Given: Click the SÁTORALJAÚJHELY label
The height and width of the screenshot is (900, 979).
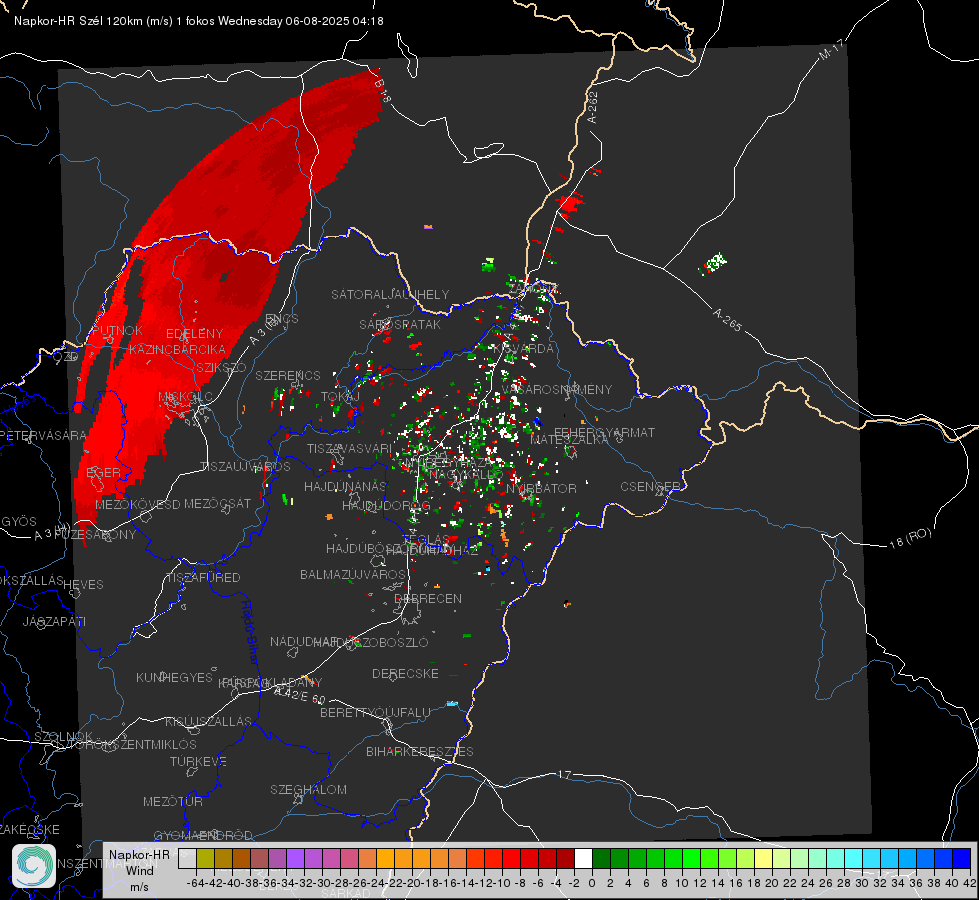Looking at the screenshot, I should point(390,294).
